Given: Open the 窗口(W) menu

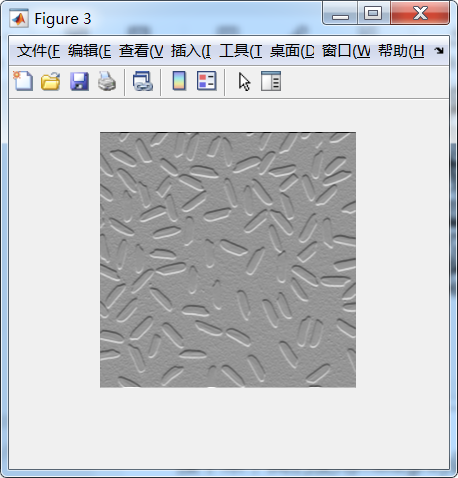Looking at the screenshot, I should [x=346, y=51].
